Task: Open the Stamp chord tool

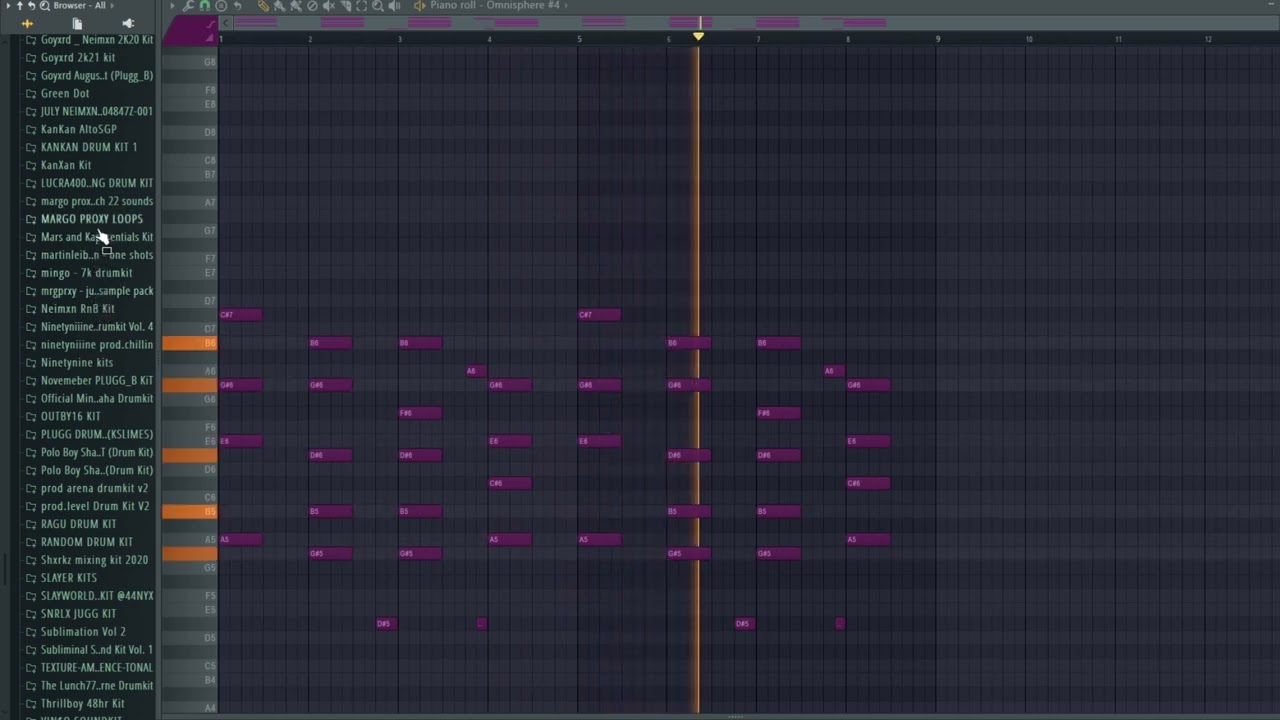Action: click(x=221, y=6)
